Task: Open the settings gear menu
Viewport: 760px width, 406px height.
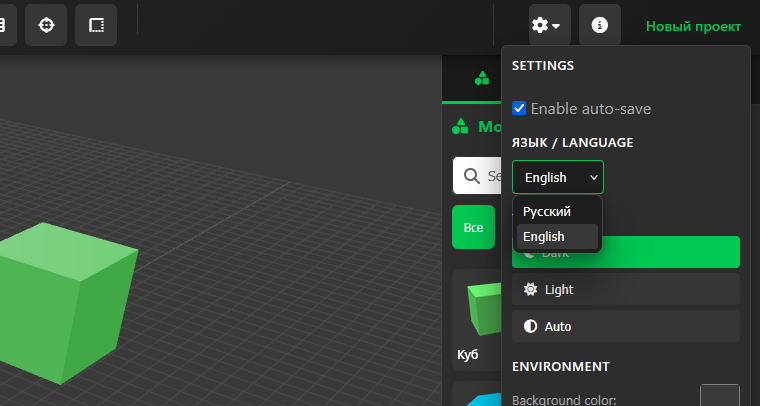Action: click(550, 25)
